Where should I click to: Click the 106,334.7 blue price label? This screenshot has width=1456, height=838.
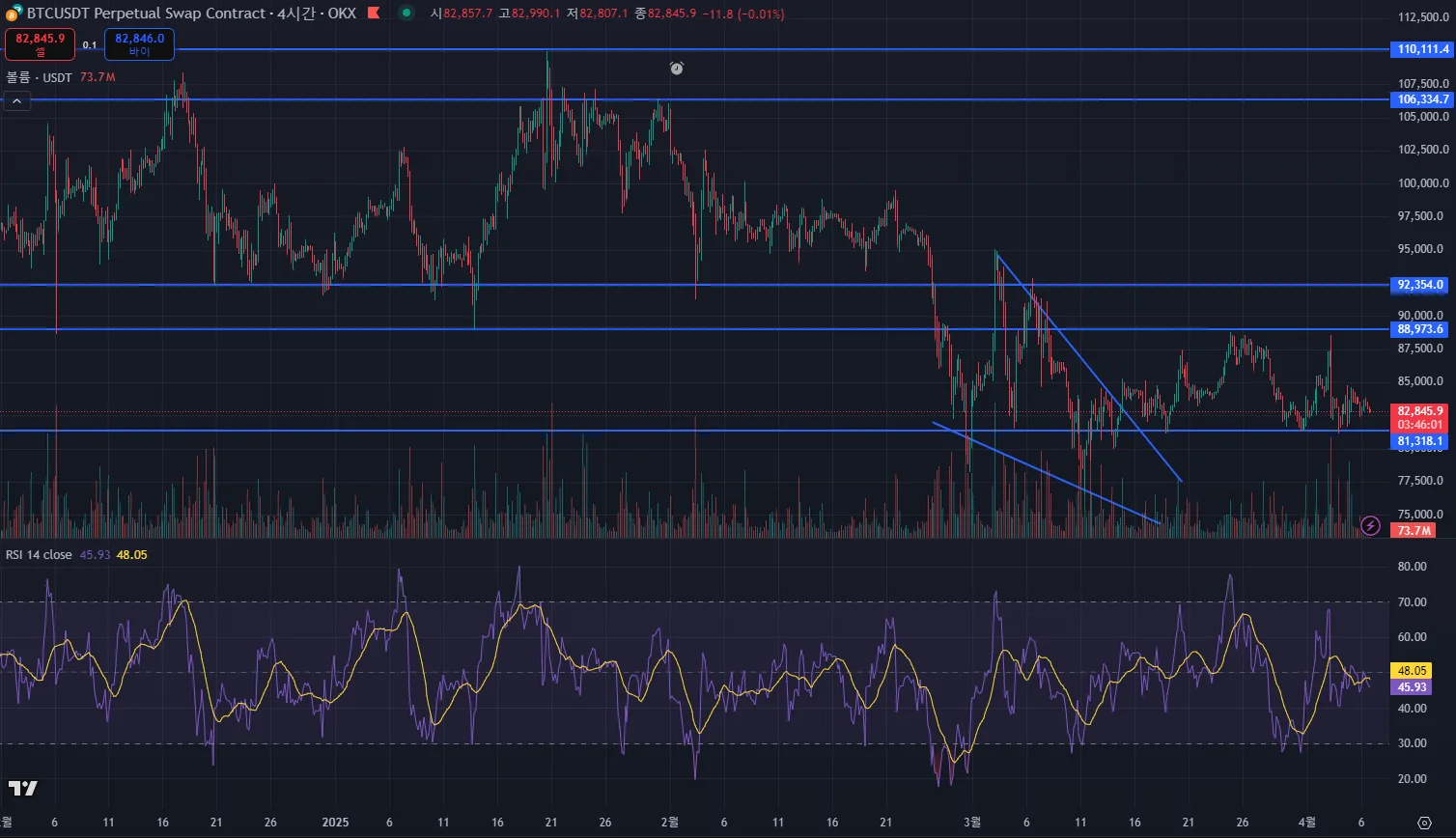click(1420, 99)
